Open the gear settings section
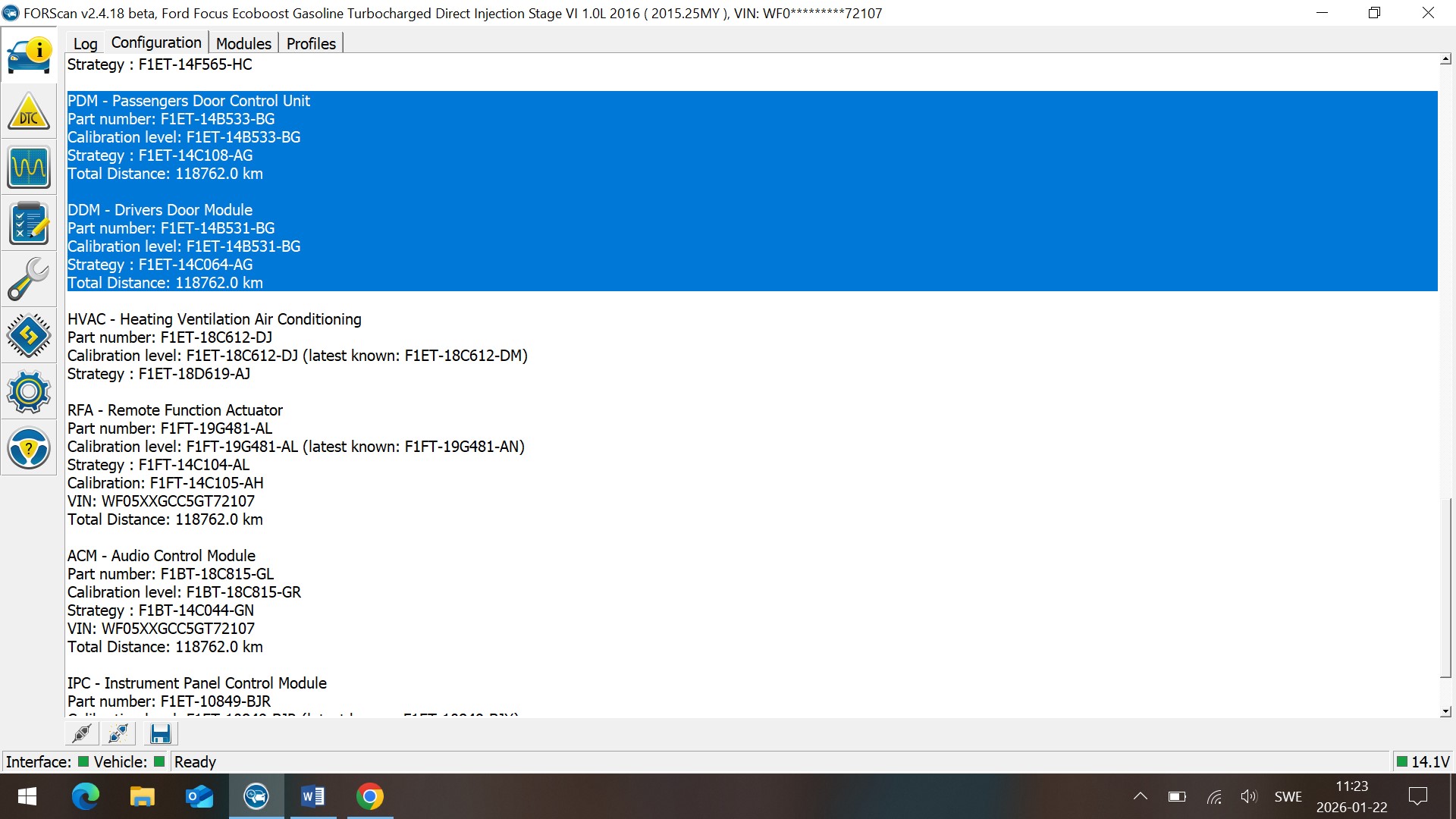This screenshot has width=1456, height=819. click(x=29, y=392)
